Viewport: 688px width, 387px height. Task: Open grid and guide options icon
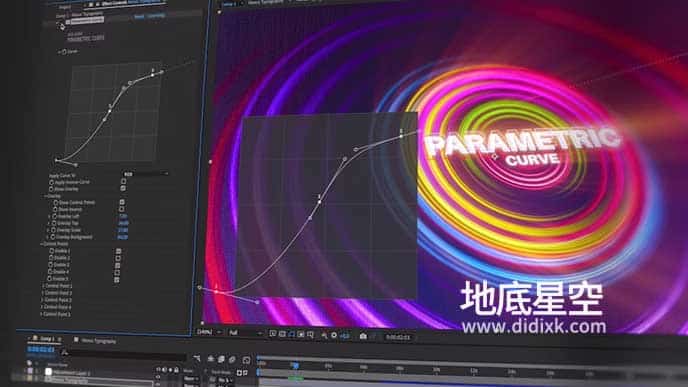[x=310, y=334]
